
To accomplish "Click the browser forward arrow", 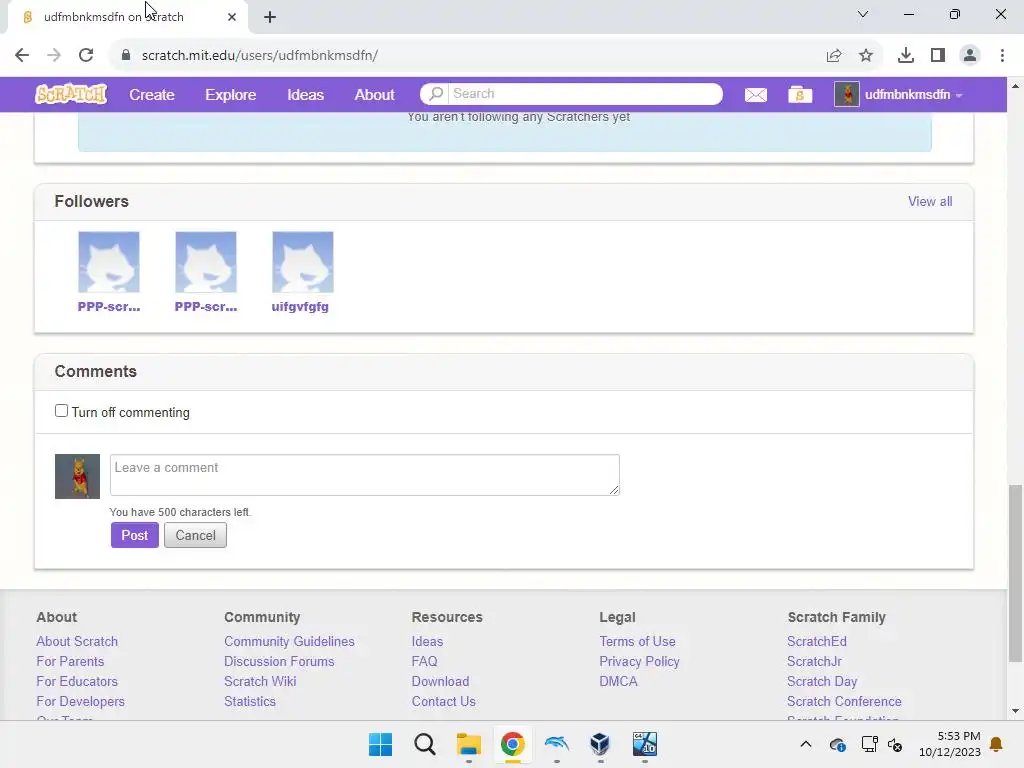I will tap(54, 55).
